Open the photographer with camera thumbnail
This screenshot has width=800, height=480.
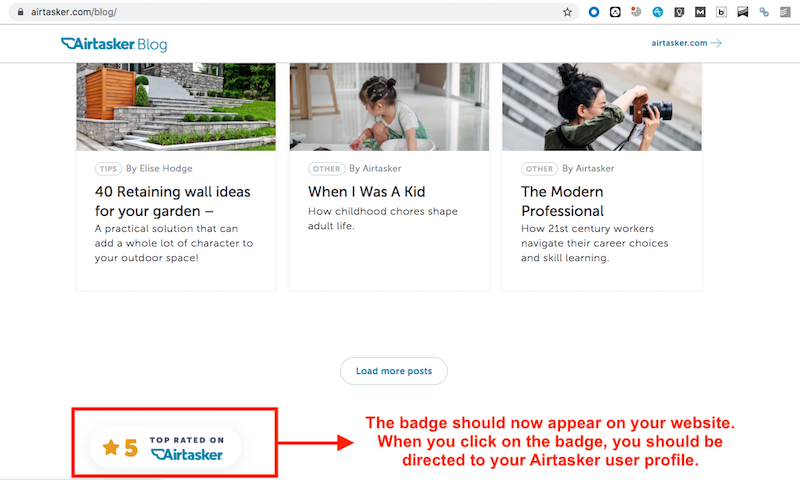pyautogui.click(x=602, y=107)
